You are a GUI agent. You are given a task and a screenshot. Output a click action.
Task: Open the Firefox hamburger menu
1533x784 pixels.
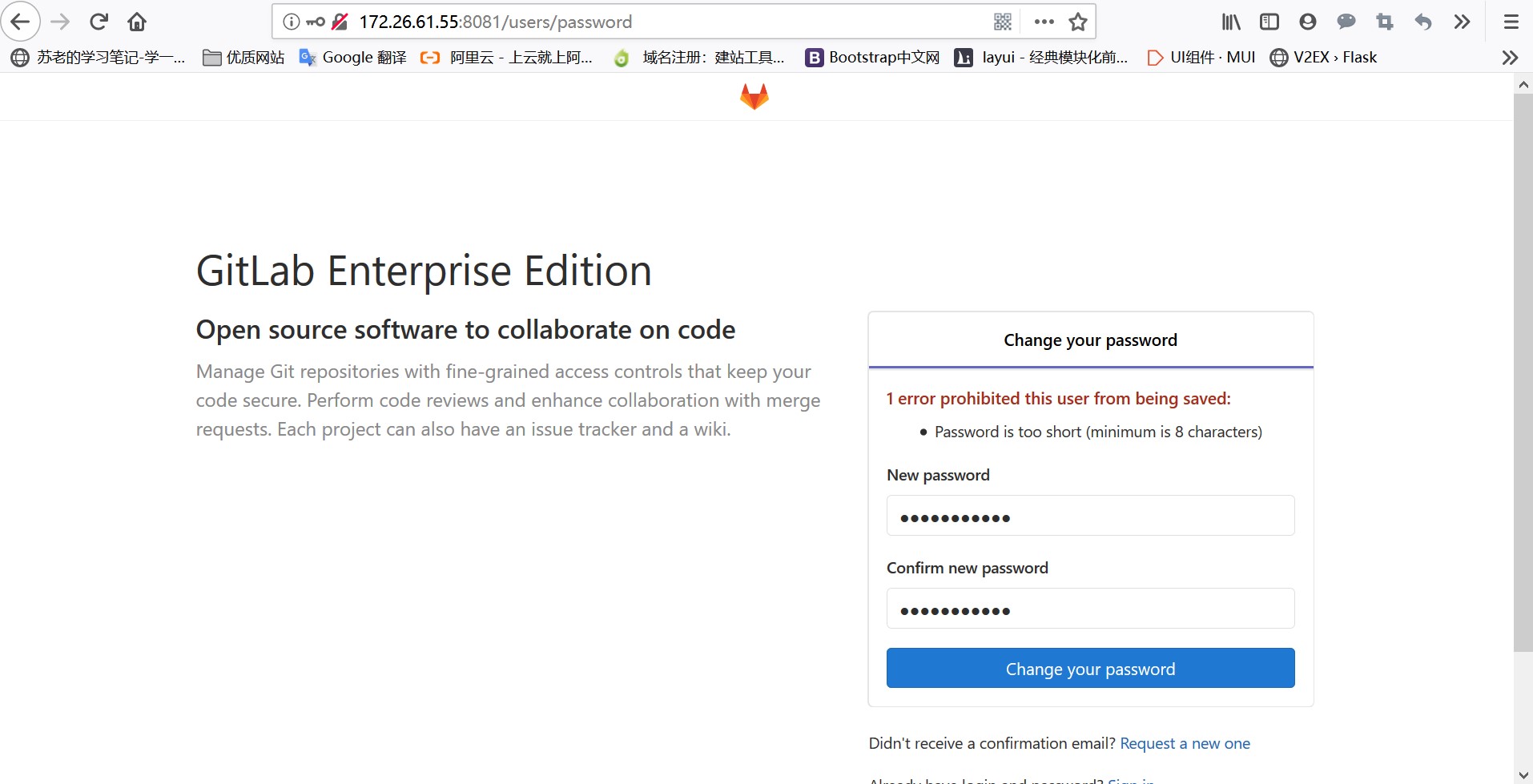click(1511, 22)
